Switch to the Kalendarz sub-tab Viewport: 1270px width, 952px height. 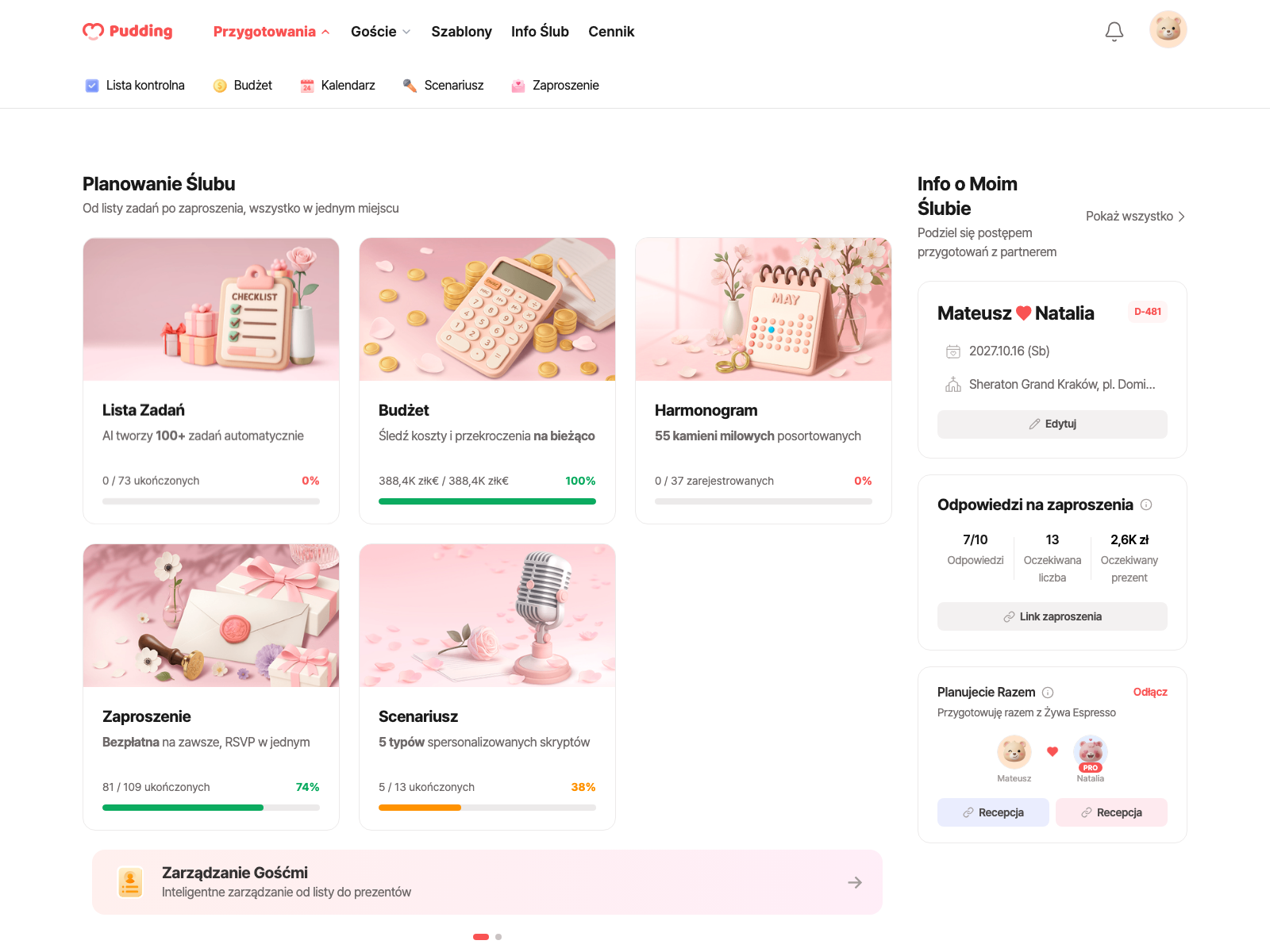tap(337, 86)
